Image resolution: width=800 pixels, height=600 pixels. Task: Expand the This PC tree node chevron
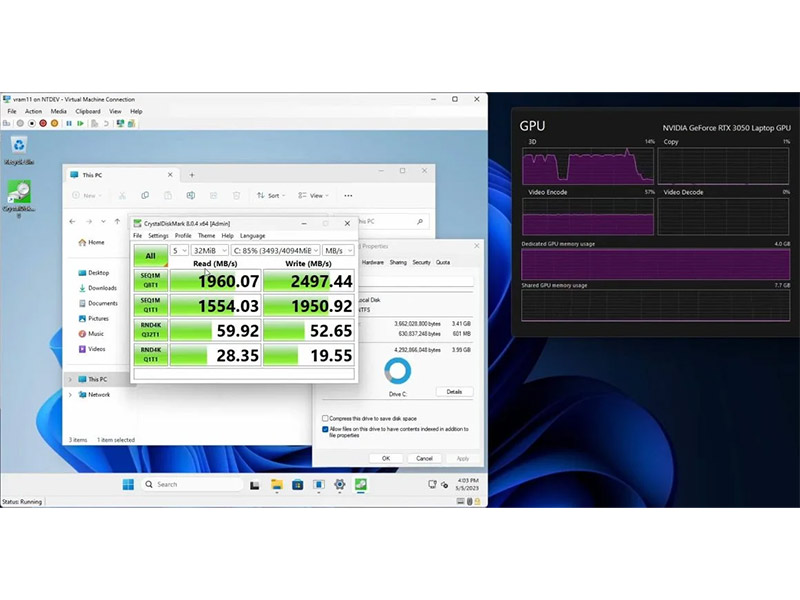point(70,380)
